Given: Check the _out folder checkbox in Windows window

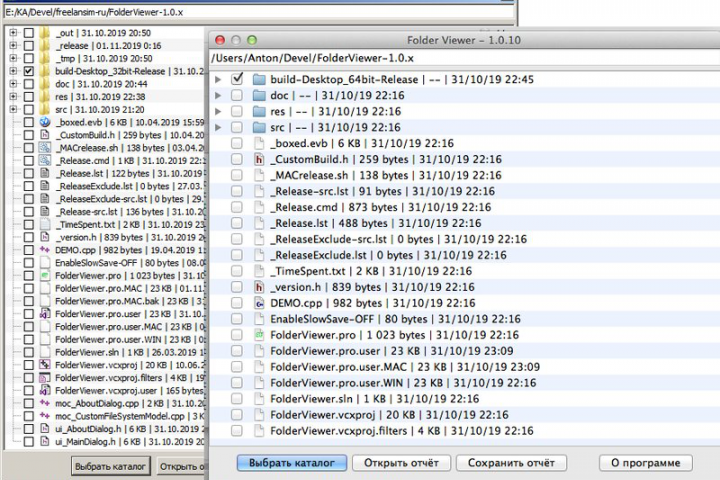Looking at the screenshot, I should pos(28,33).
